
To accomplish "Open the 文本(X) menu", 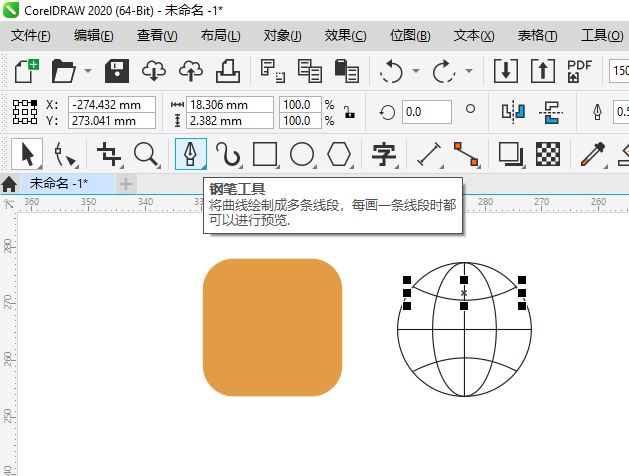I will click(474, 36).
